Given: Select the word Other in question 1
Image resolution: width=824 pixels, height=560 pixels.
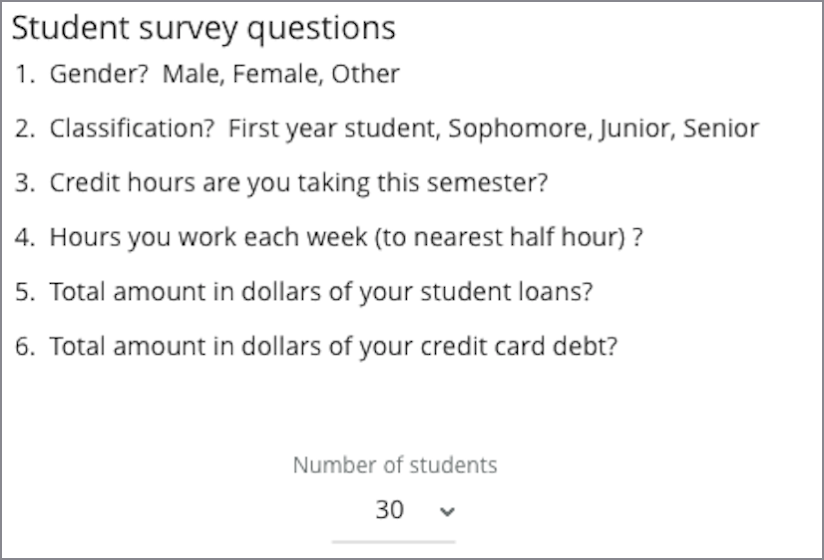Looking at the screenshot, I should [366, 74].
